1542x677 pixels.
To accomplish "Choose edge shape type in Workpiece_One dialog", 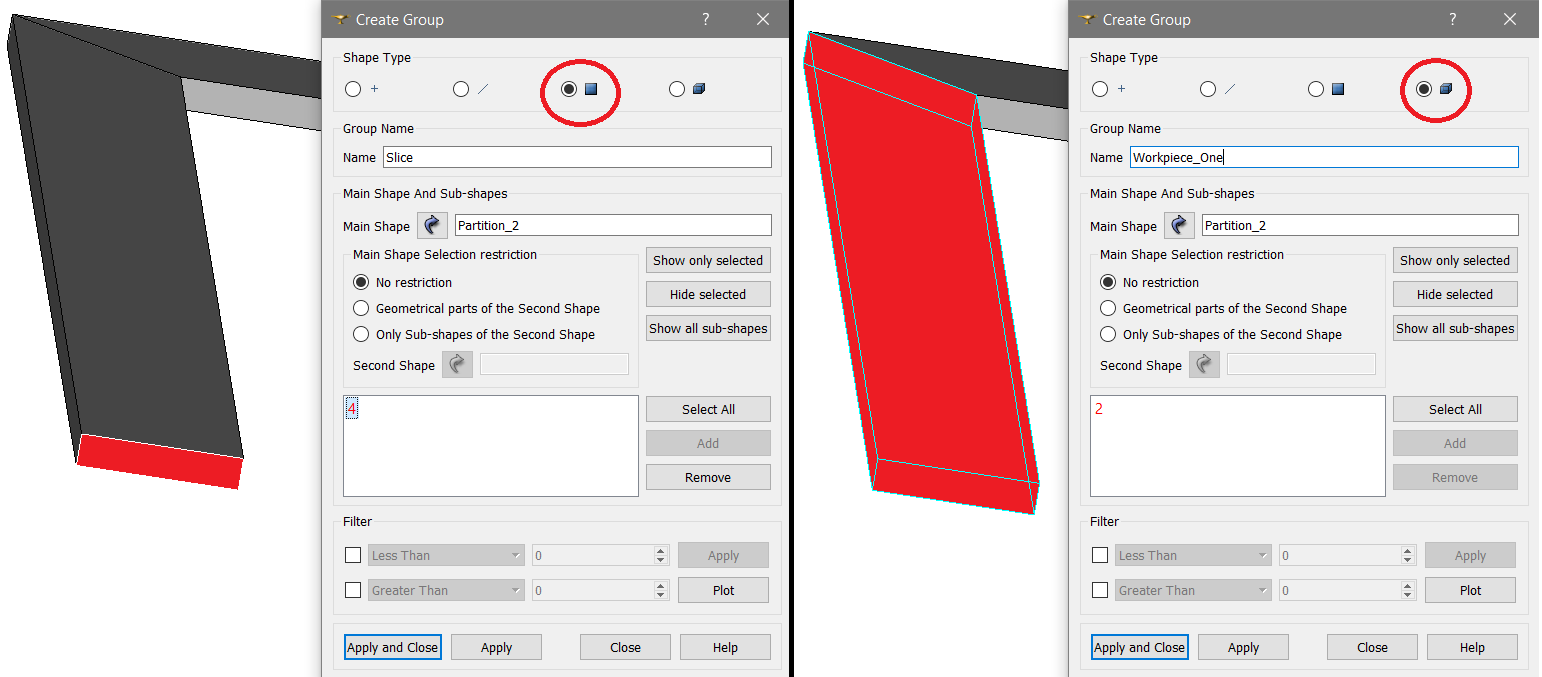I will [1208, 89].
